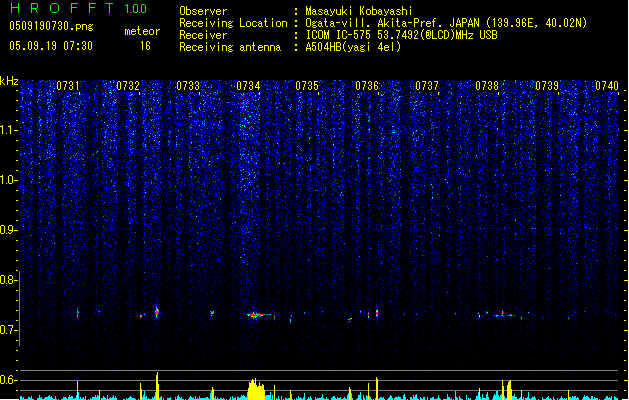Click the 0740 time marker
The image size is (629, 400).
coord(607,86)
